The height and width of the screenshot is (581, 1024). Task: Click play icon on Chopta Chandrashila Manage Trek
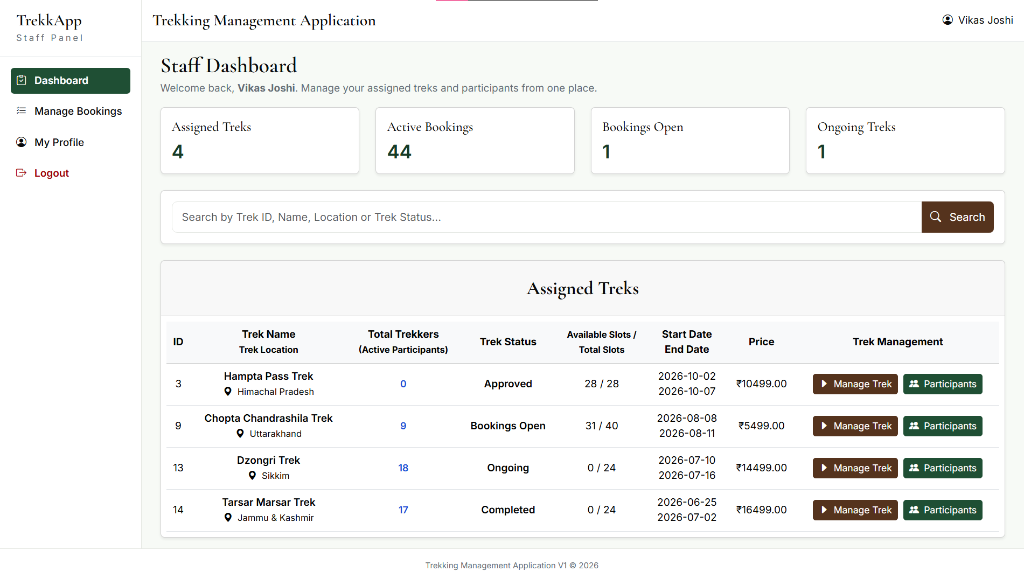[824, 426]
